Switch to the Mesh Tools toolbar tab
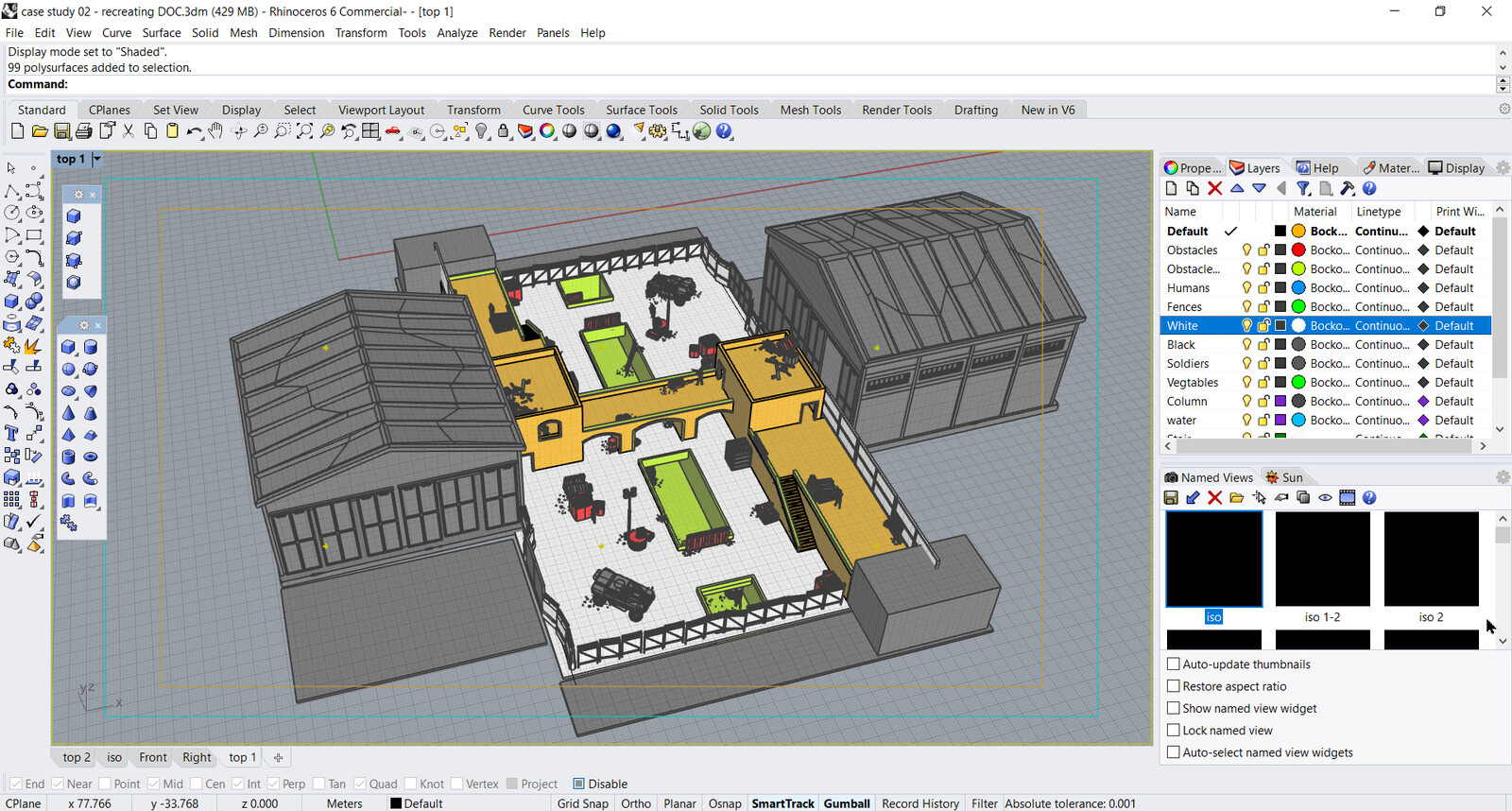 [811, 110]
